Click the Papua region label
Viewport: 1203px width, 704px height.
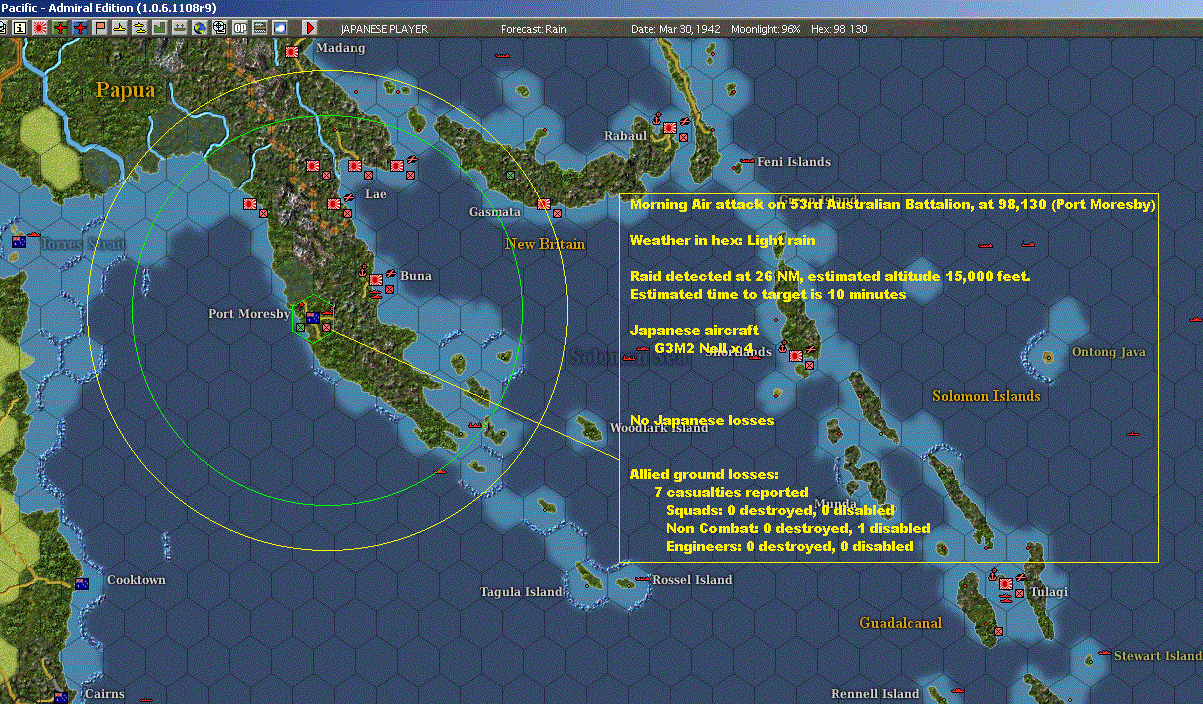pyautogui.click(x=126, y=90)
